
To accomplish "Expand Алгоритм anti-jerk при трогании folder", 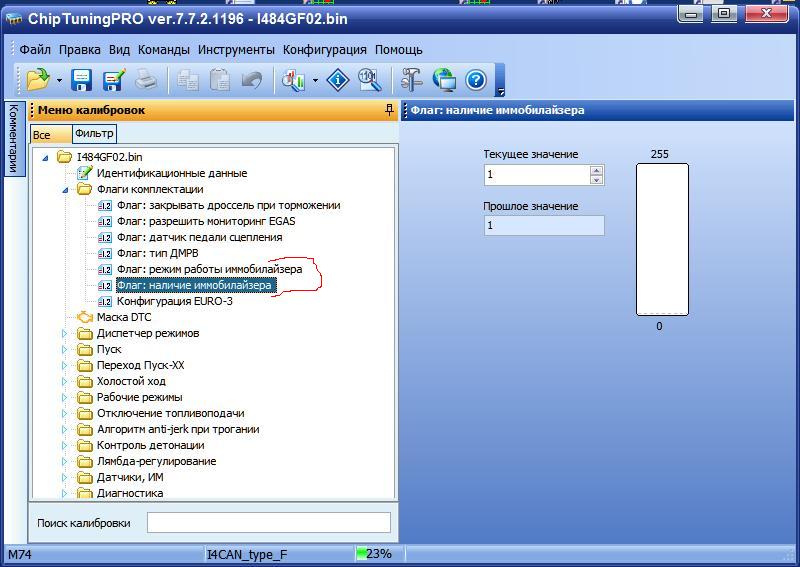I will coord(64,429).
